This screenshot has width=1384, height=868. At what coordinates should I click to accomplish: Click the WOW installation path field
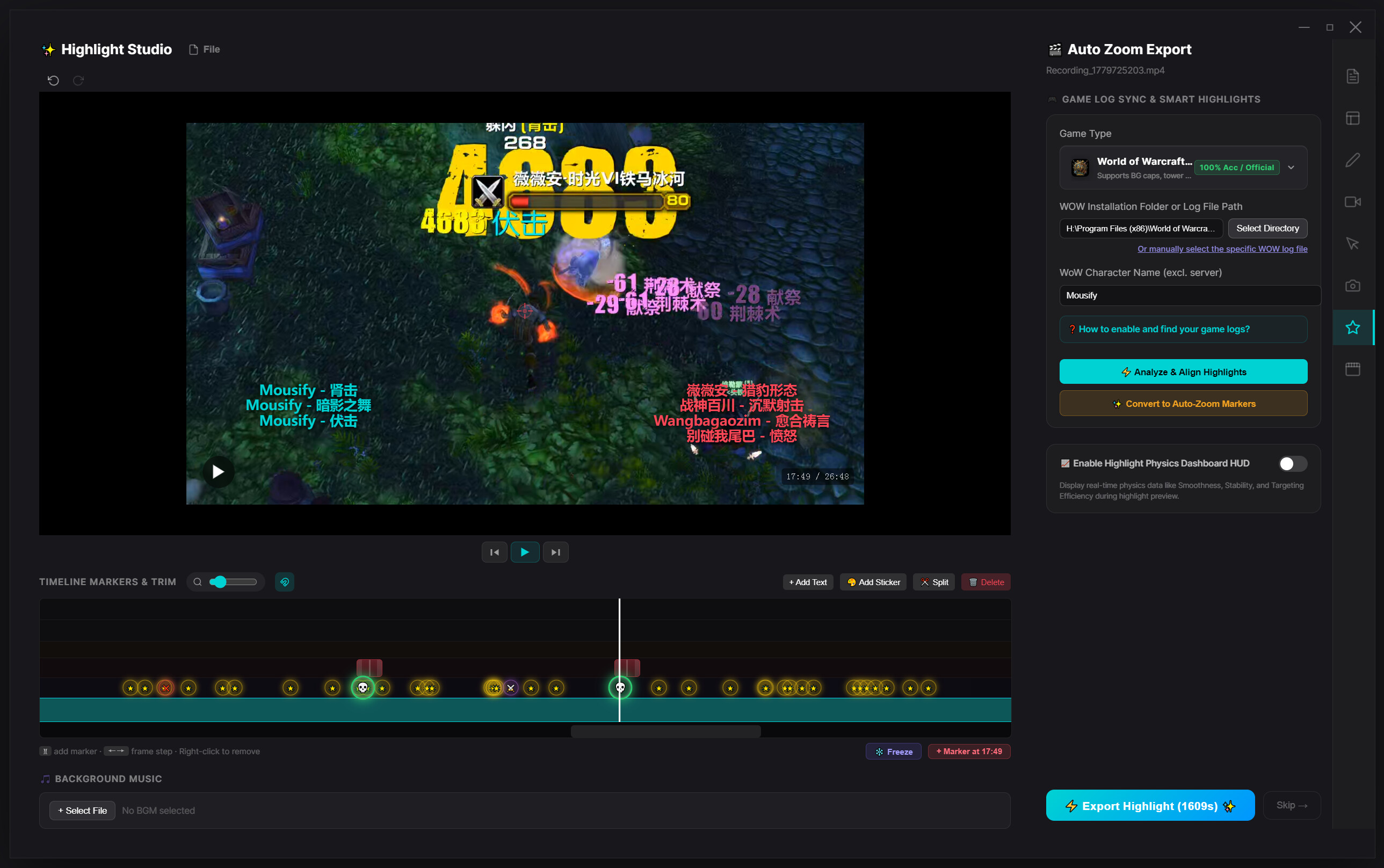[x=1141, y=229]
